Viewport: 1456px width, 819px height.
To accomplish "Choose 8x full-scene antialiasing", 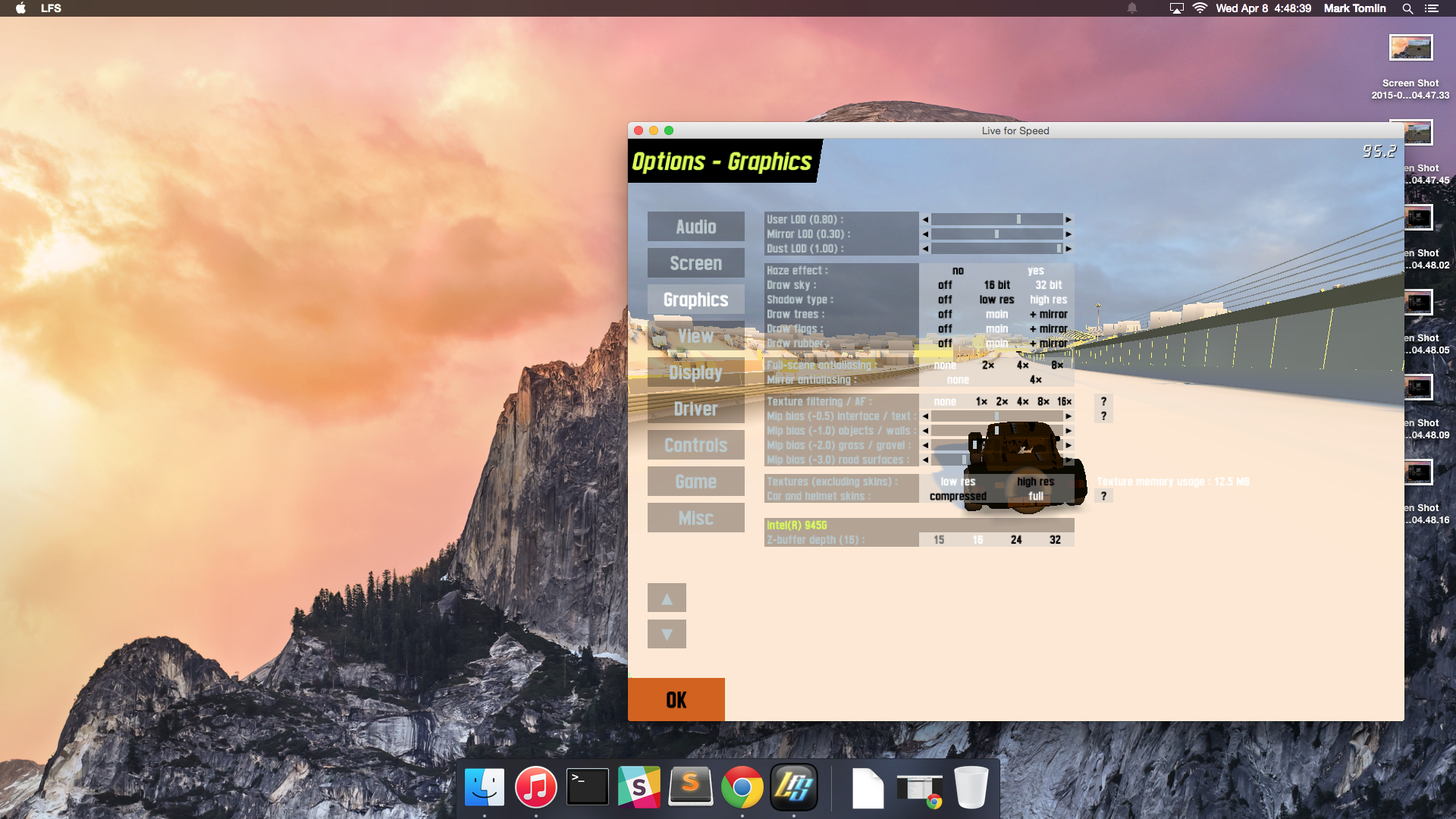I will 1056,365.
